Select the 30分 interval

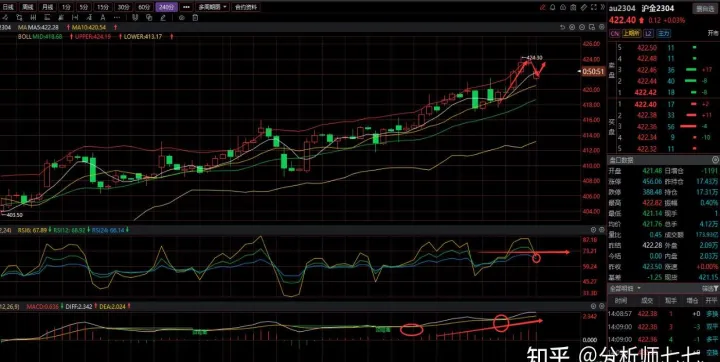coord(123,7)
